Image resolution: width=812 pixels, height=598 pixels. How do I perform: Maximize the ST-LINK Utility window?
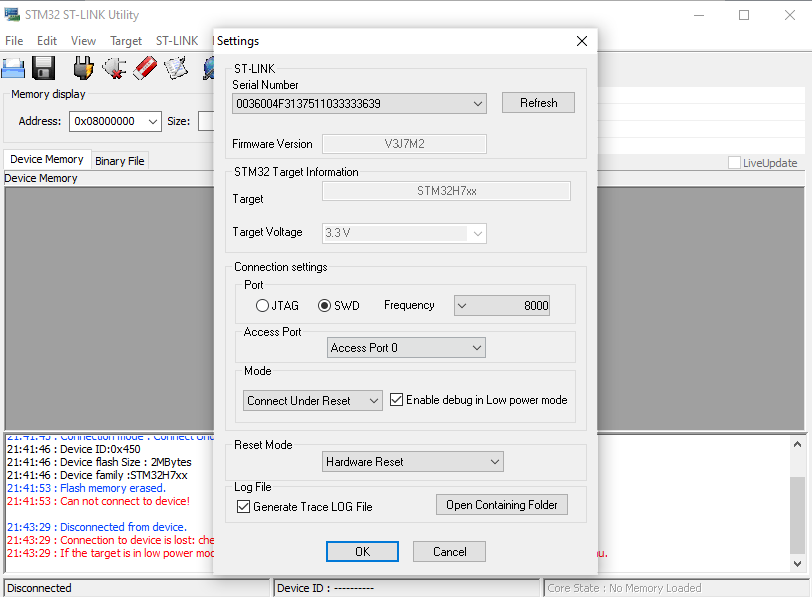pyautogui.click(x=744, y=15)
